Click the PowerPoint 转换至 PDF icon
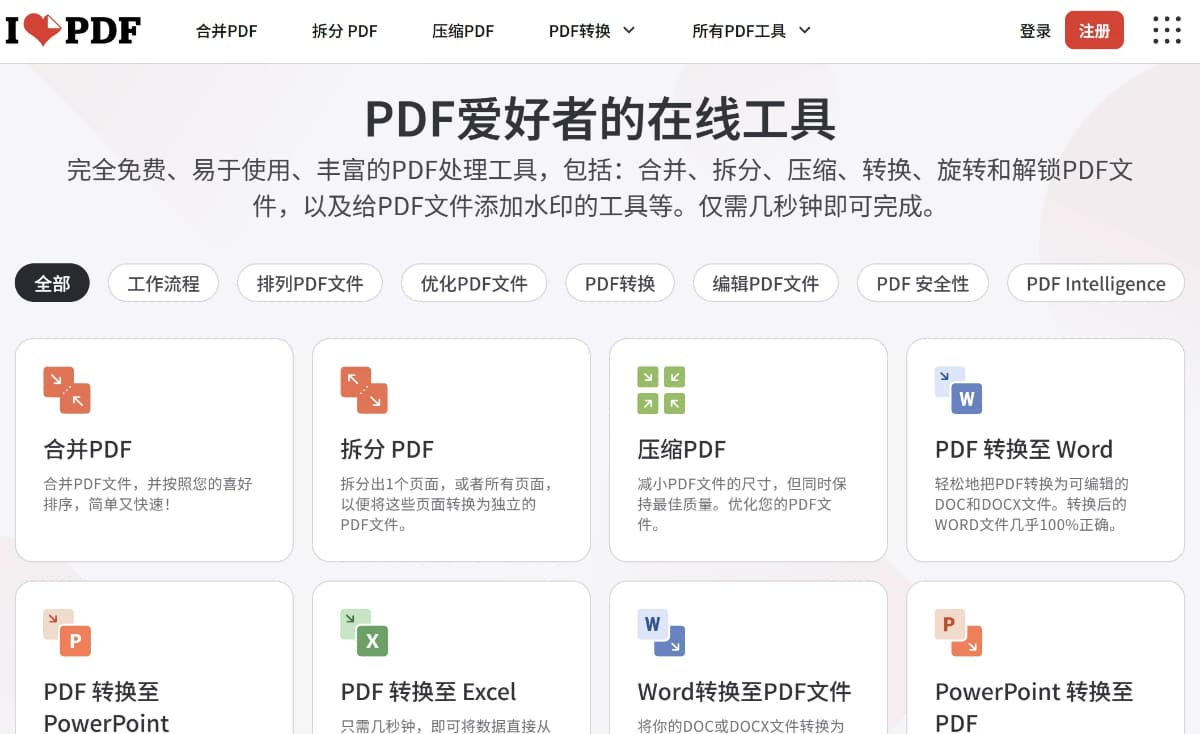 pos(958,633)
